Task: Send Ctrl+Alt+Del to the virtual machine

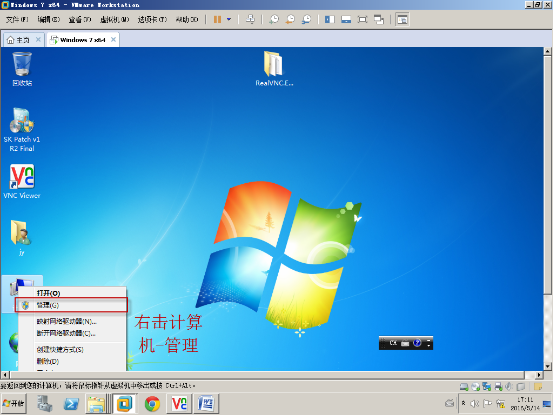Action: (250, 19)
